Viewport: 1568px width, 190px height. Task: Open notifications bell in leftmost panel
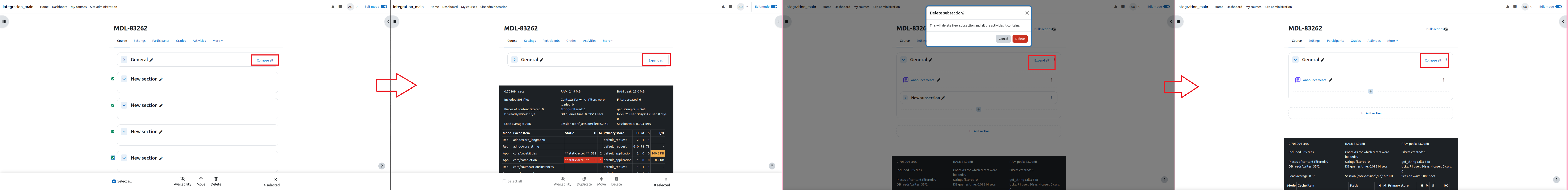click(333, 7)
